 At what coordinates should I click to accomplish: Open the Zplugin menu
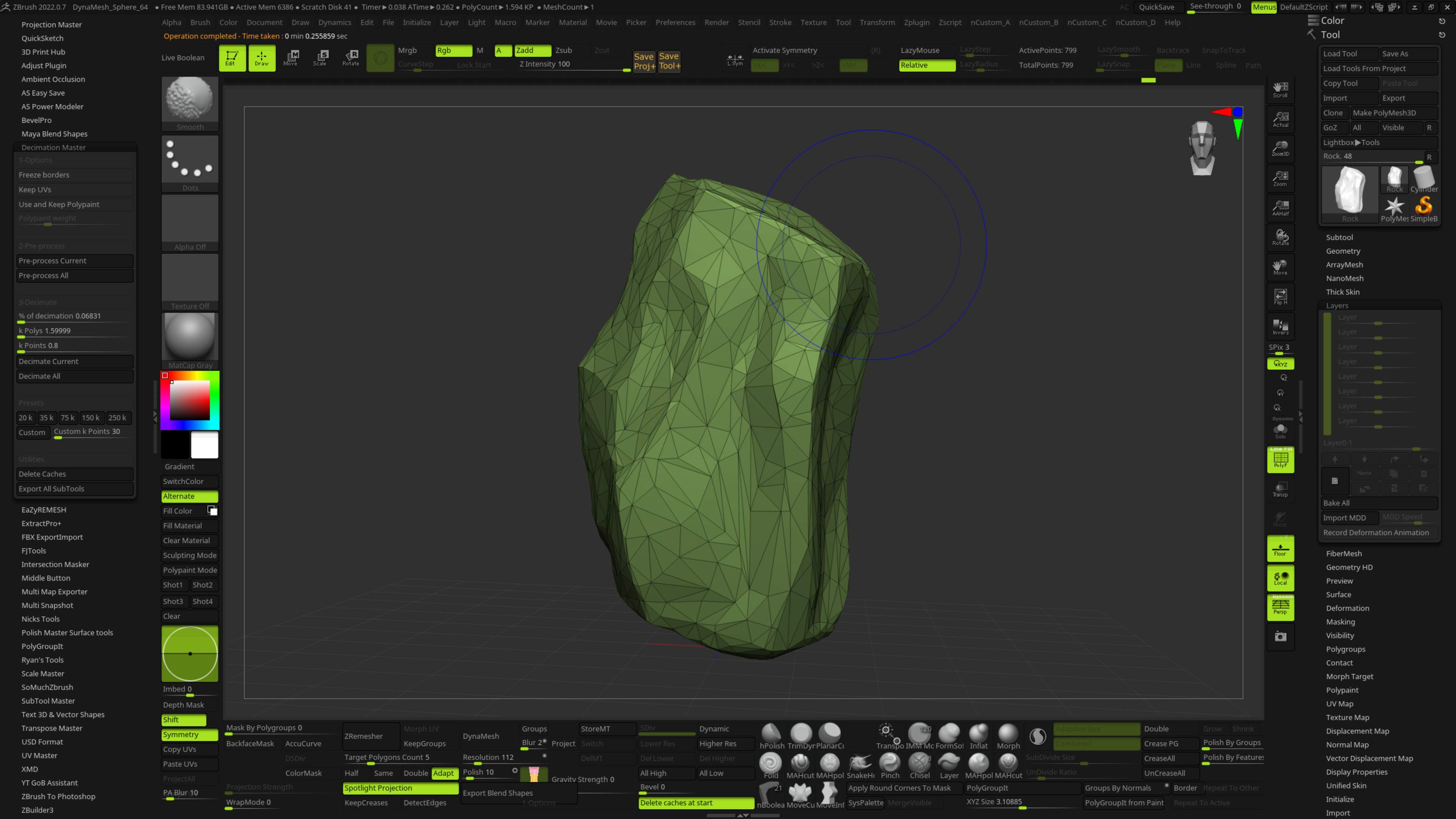point(916,23)
